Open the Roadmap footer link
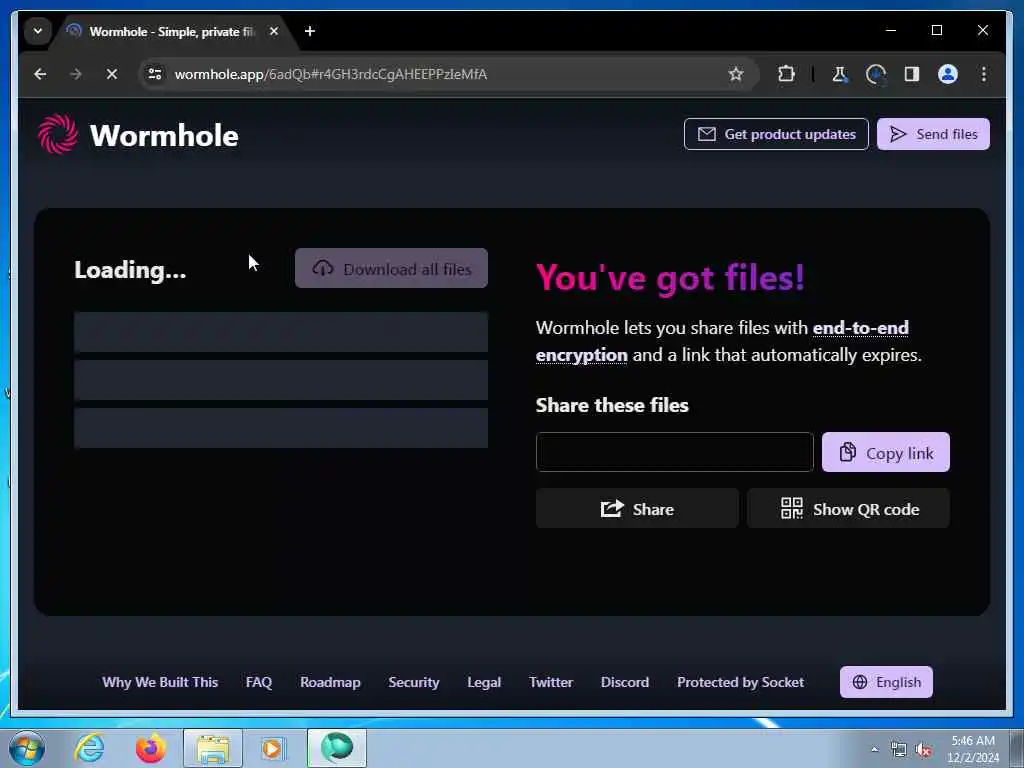 pos(330,682)
